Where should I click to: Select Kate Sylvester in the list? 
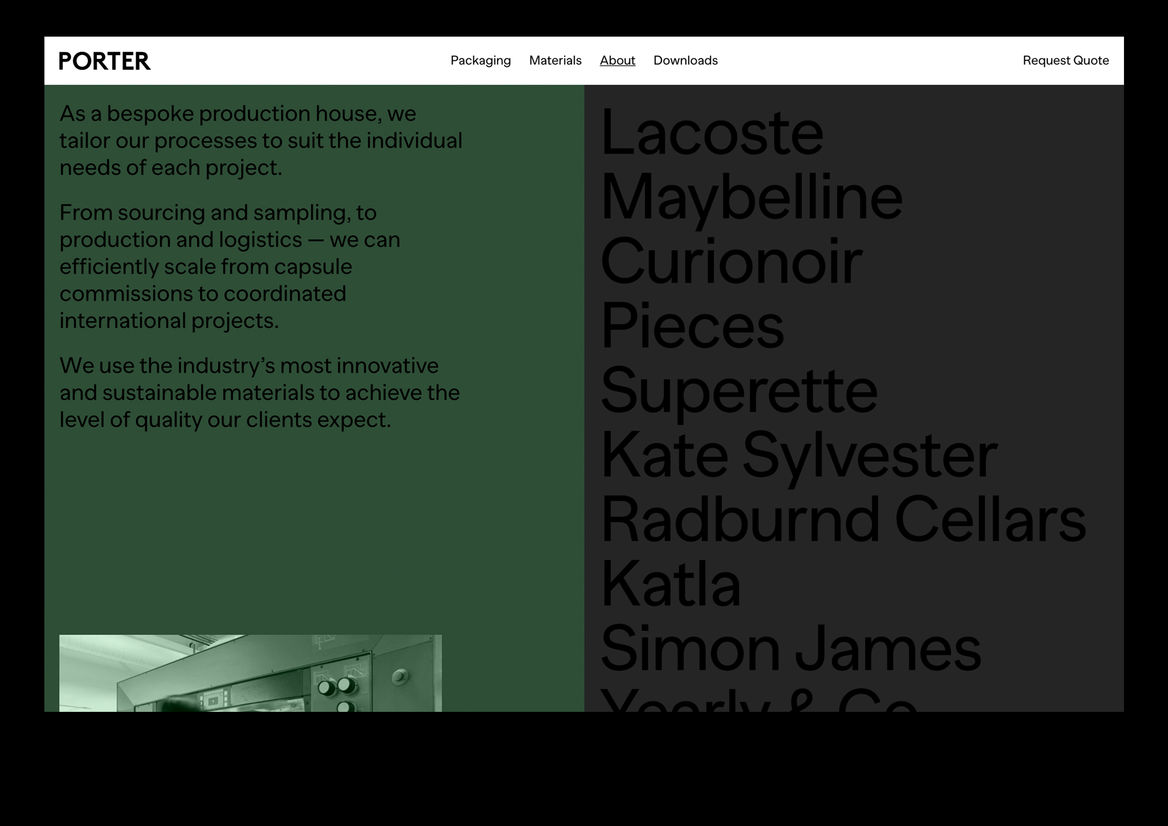[x=798, y=456]
